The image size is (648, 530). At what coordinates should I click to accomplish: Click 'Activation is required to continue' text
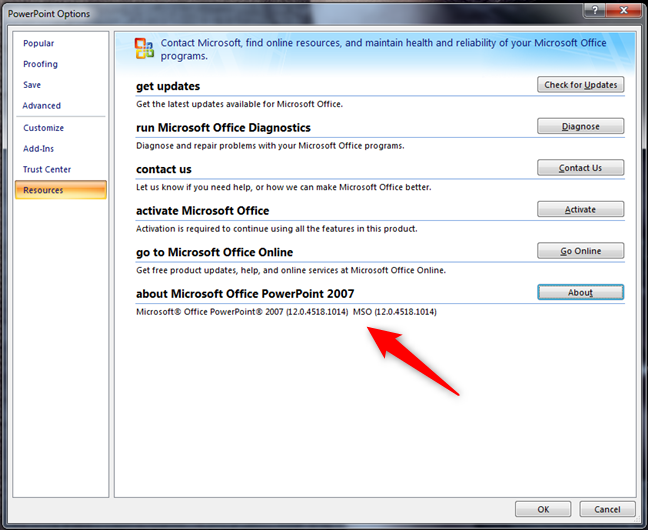point(276,229)
